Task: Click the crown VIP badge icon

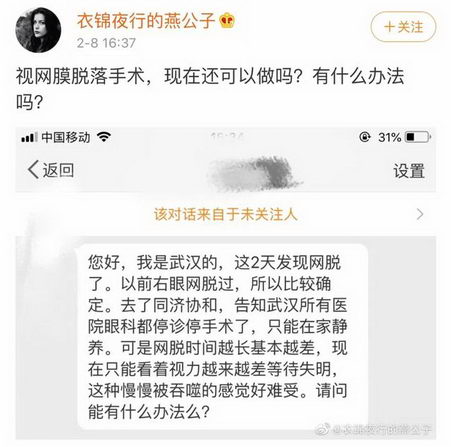Action: click(x=227, y=21)
